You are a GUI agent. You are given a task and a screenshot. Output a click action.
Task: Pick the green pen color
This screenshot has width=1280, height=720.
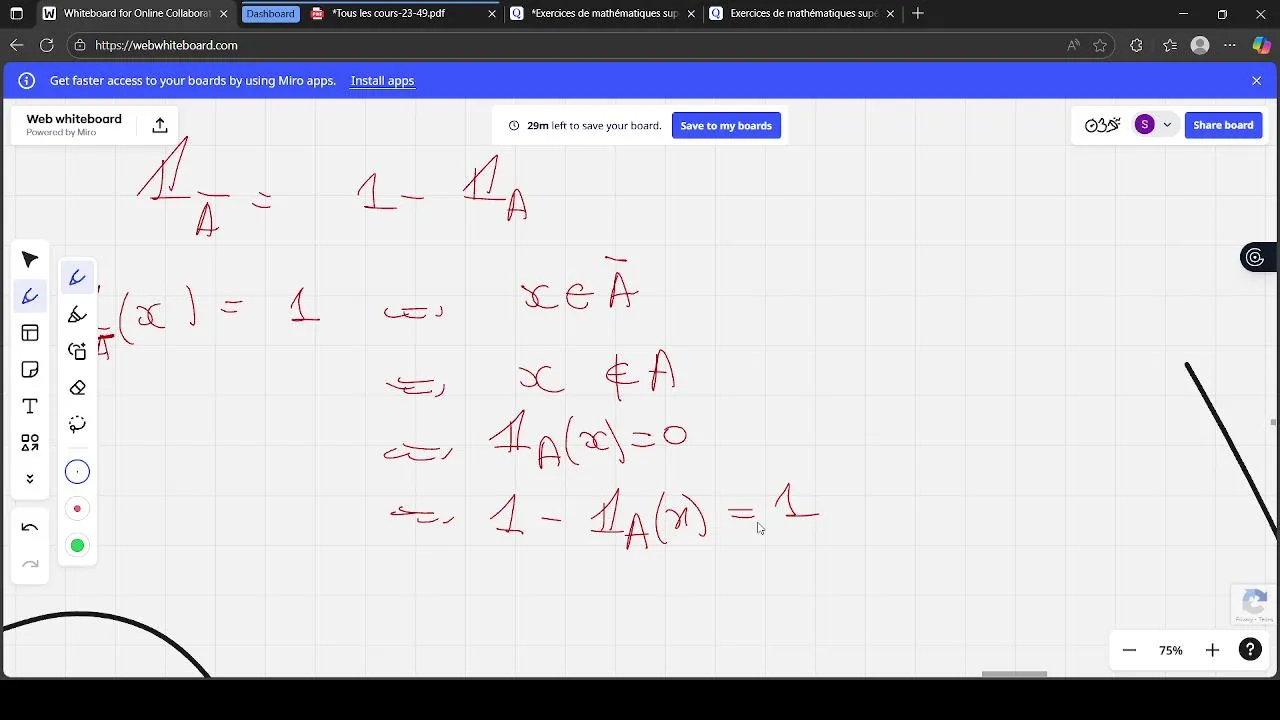click(x=77, y=545)
